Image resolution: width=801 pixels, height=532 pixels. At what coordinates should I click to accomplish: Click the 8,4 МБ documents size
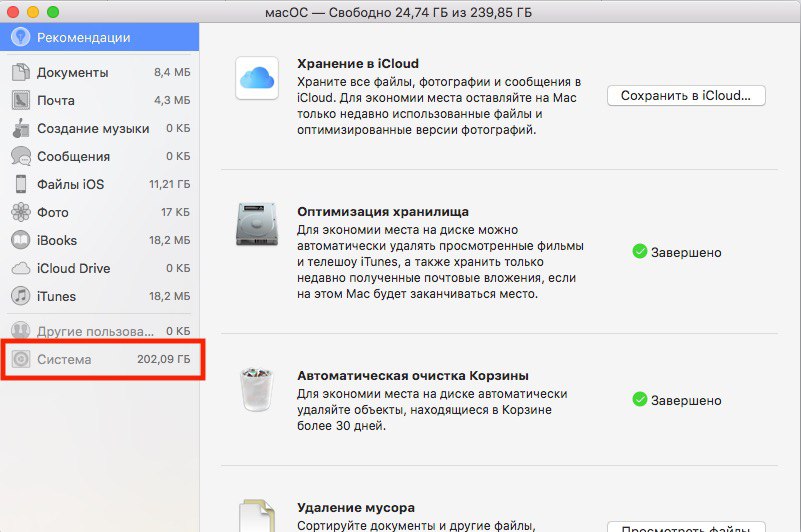pos(172,72)
